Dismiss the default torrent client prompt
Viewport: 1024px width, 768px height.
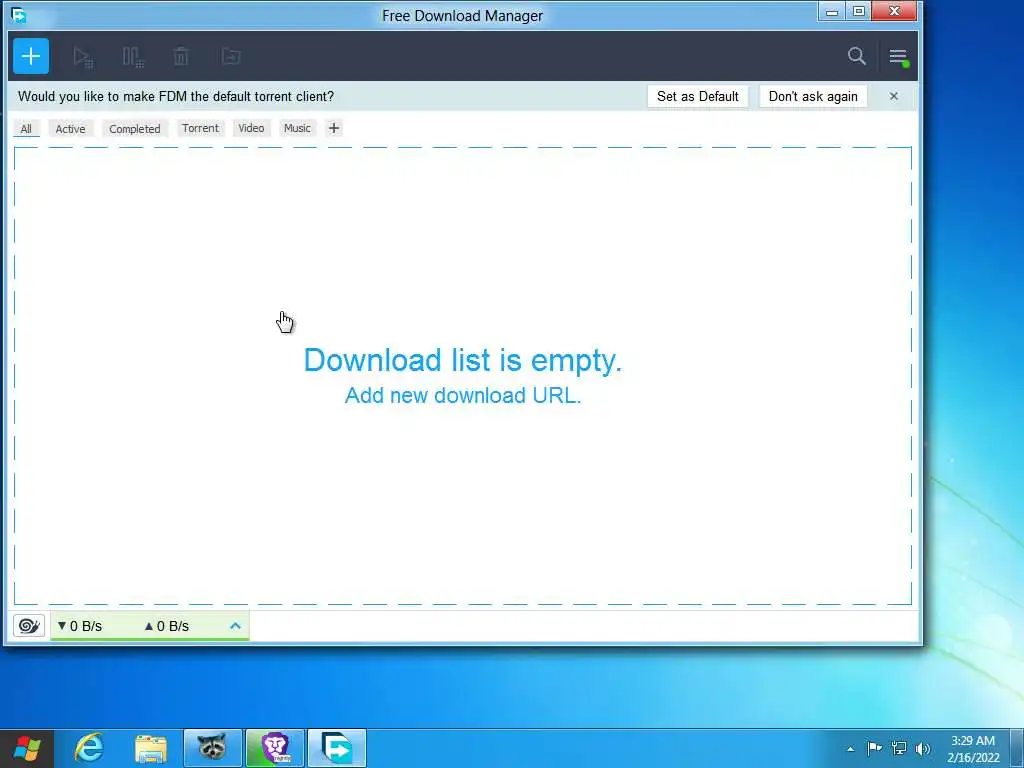pos(893,97)
